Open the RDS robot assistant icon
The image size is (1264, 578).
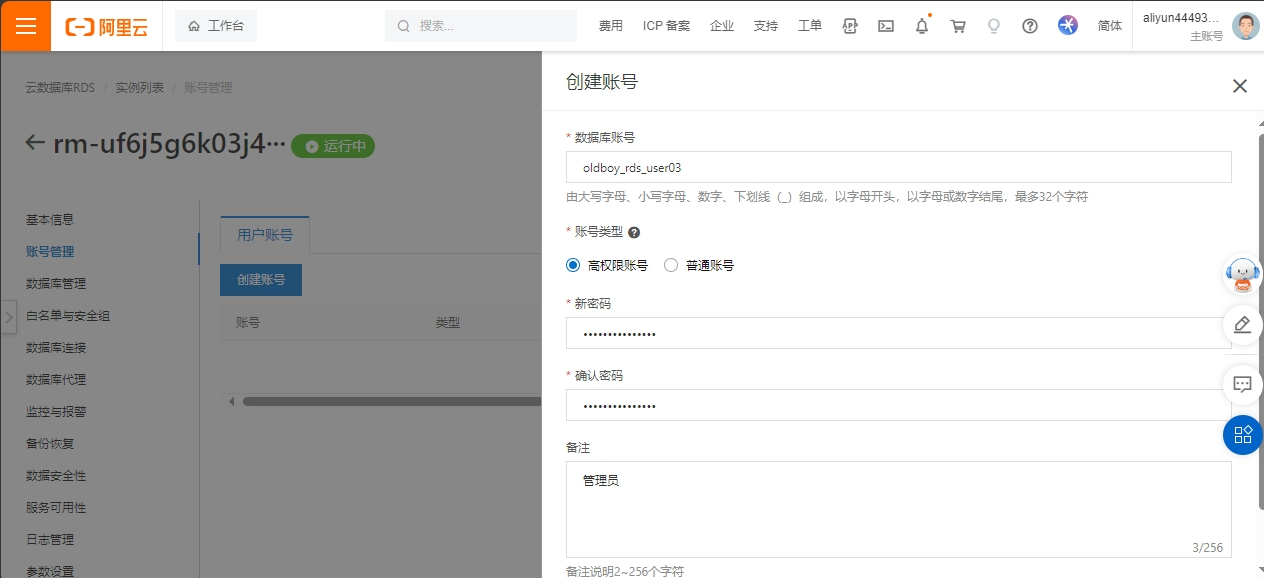click(1243, 274)
